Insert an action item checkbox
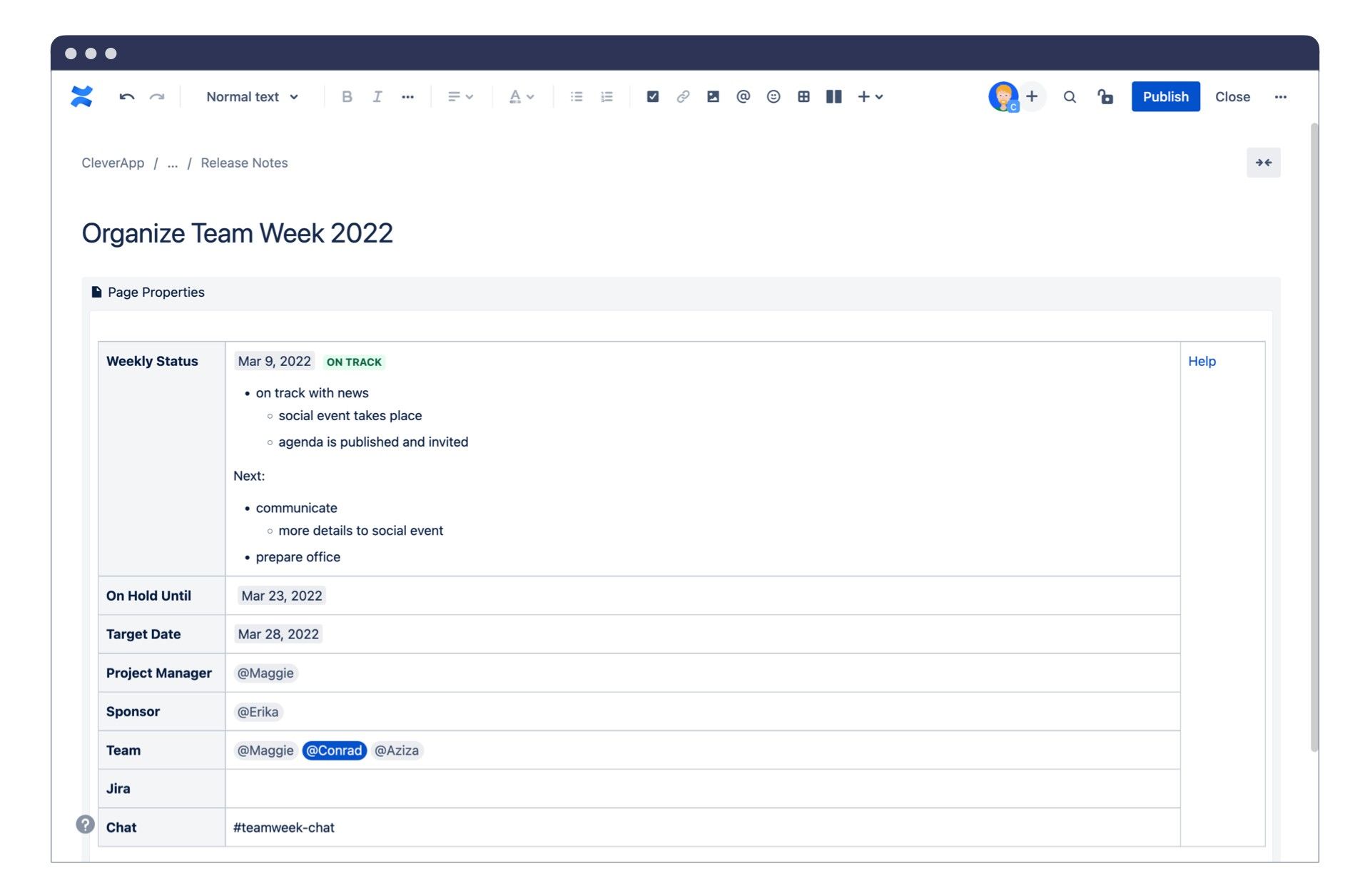This screenshot has width=1370, height=896. 652,97
